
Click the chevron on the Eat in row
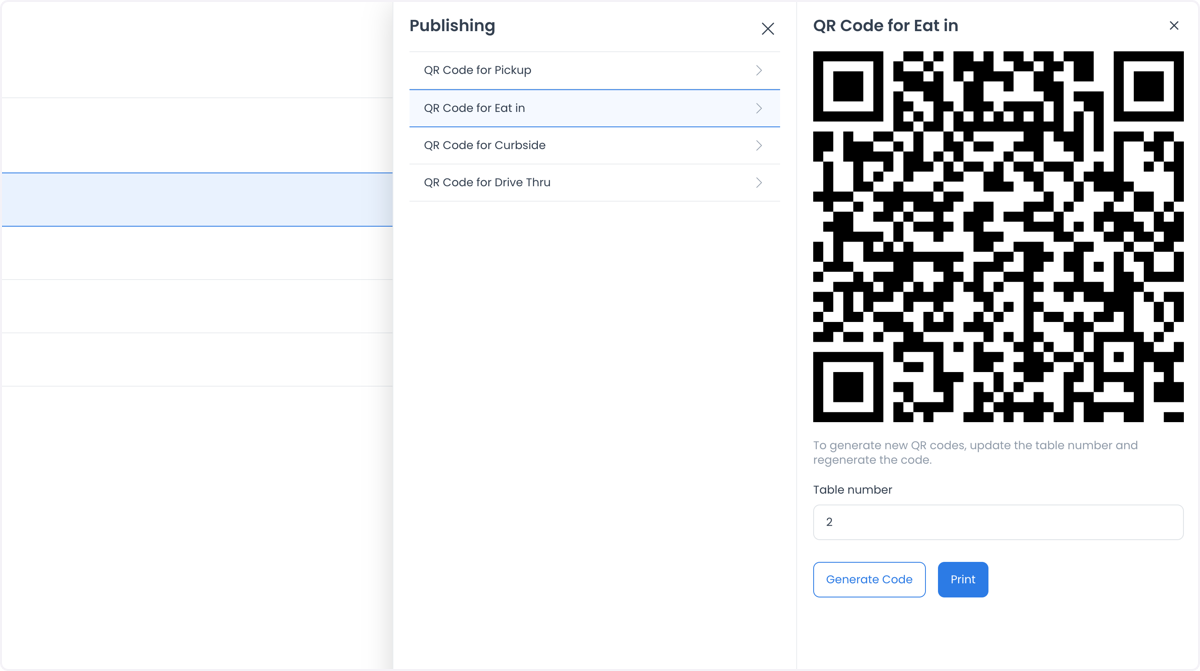tap(759, 108)
